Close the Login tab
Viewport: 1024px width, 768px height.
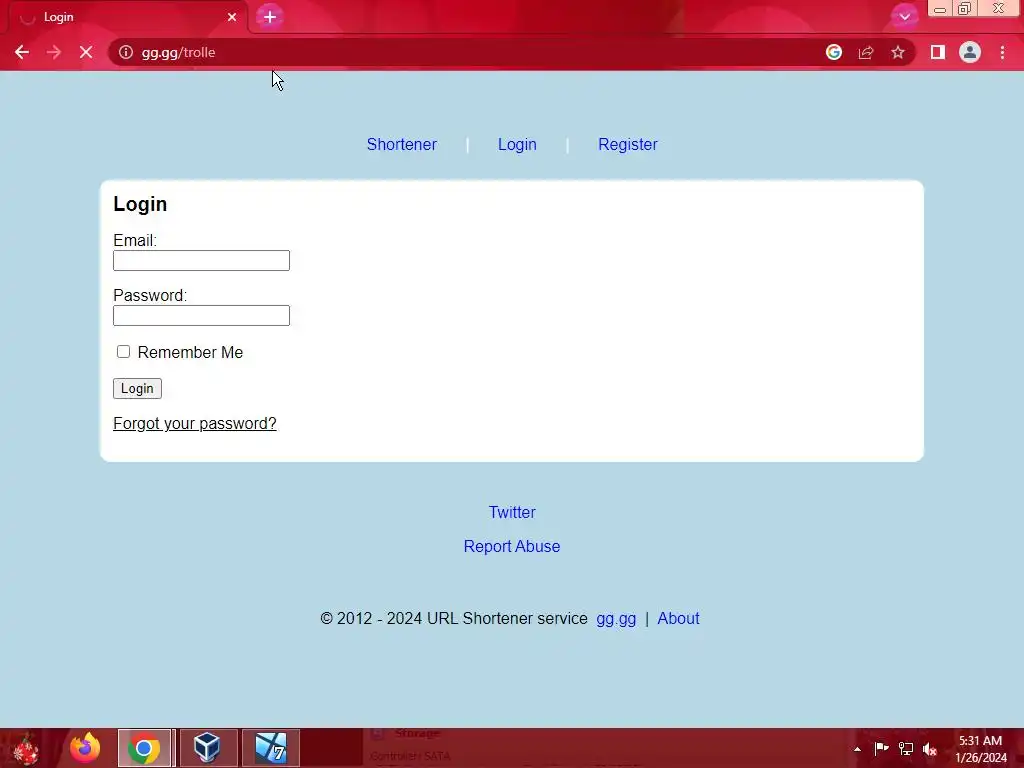[x=232, y=17]
